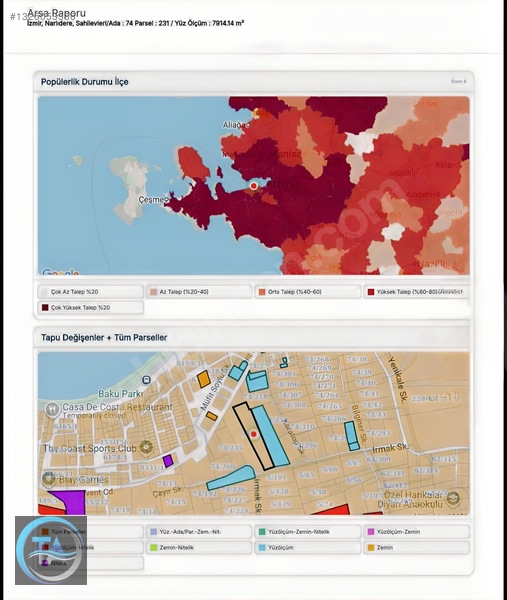Image resolution: width=507 pixels, height=600 pixels.
Task: Click the Yüzölçüm-Zemin magenta color swatch
Action: click(x=371, y=532)
